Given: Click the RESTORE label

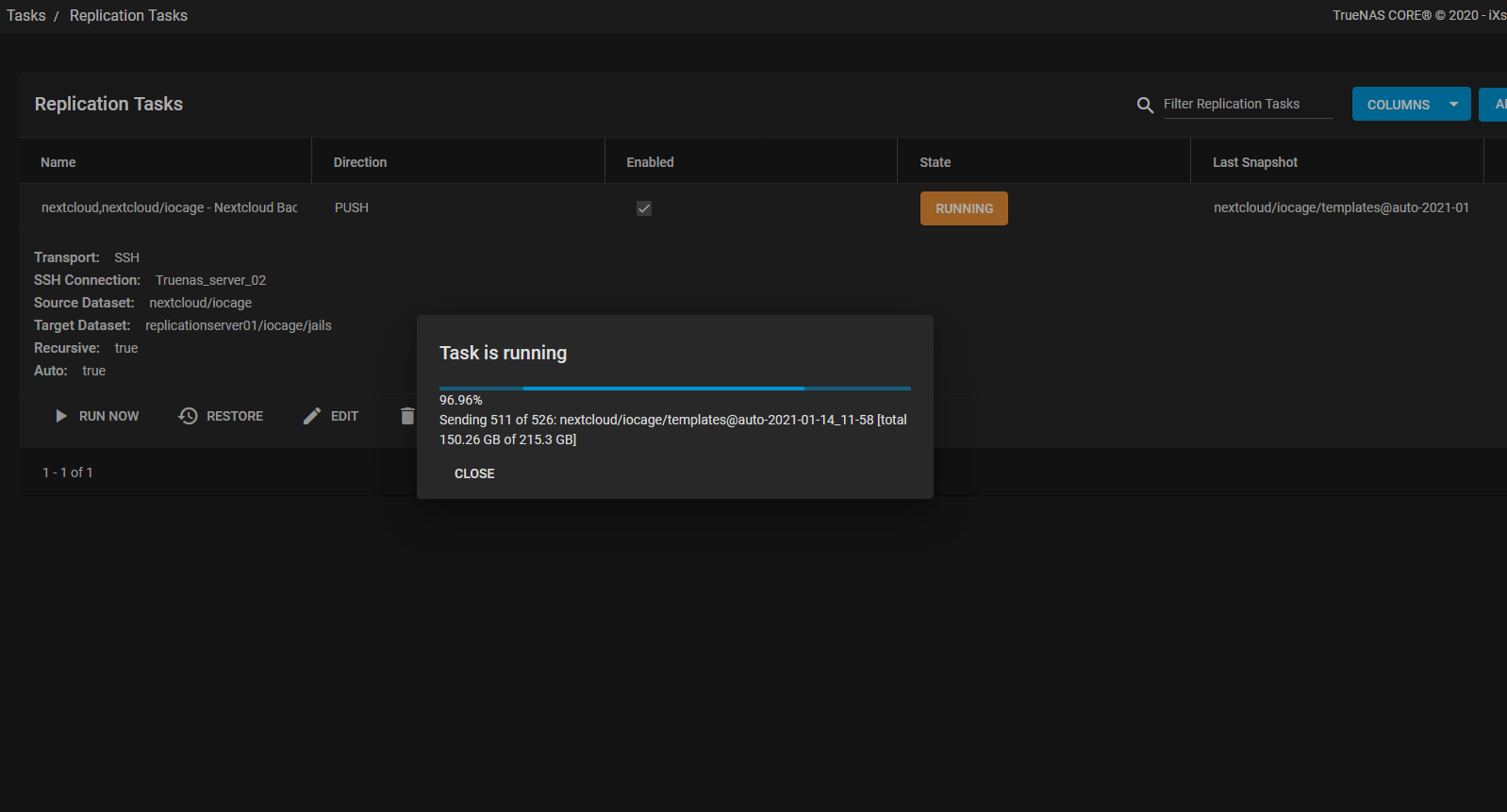Looking at the screenshot, I should point(235,416).
